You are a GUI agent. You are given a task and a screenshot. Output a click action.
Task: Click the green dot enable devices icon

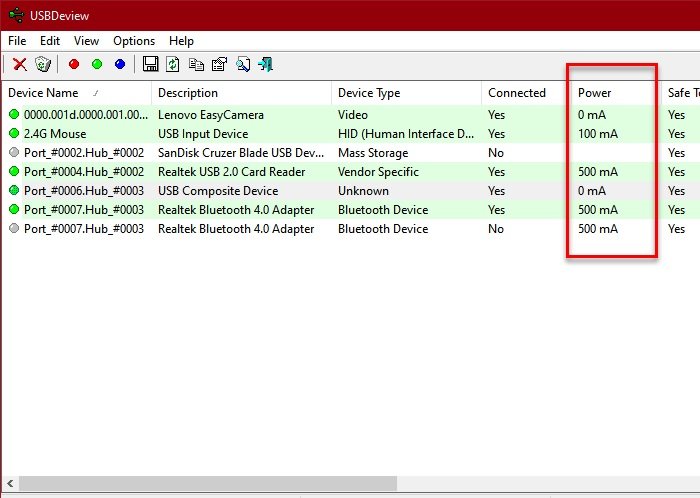97,64
